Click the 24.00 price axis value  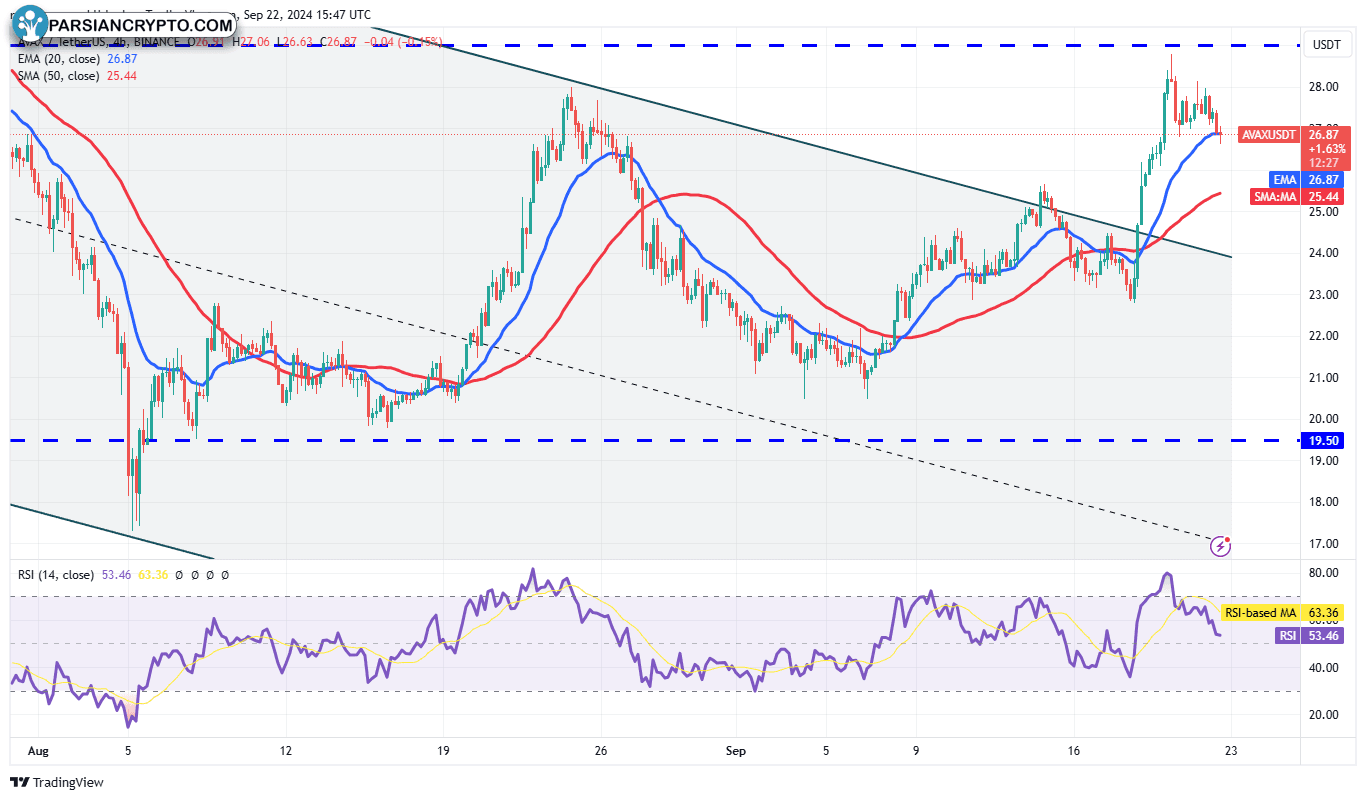tap(1324, 253)
